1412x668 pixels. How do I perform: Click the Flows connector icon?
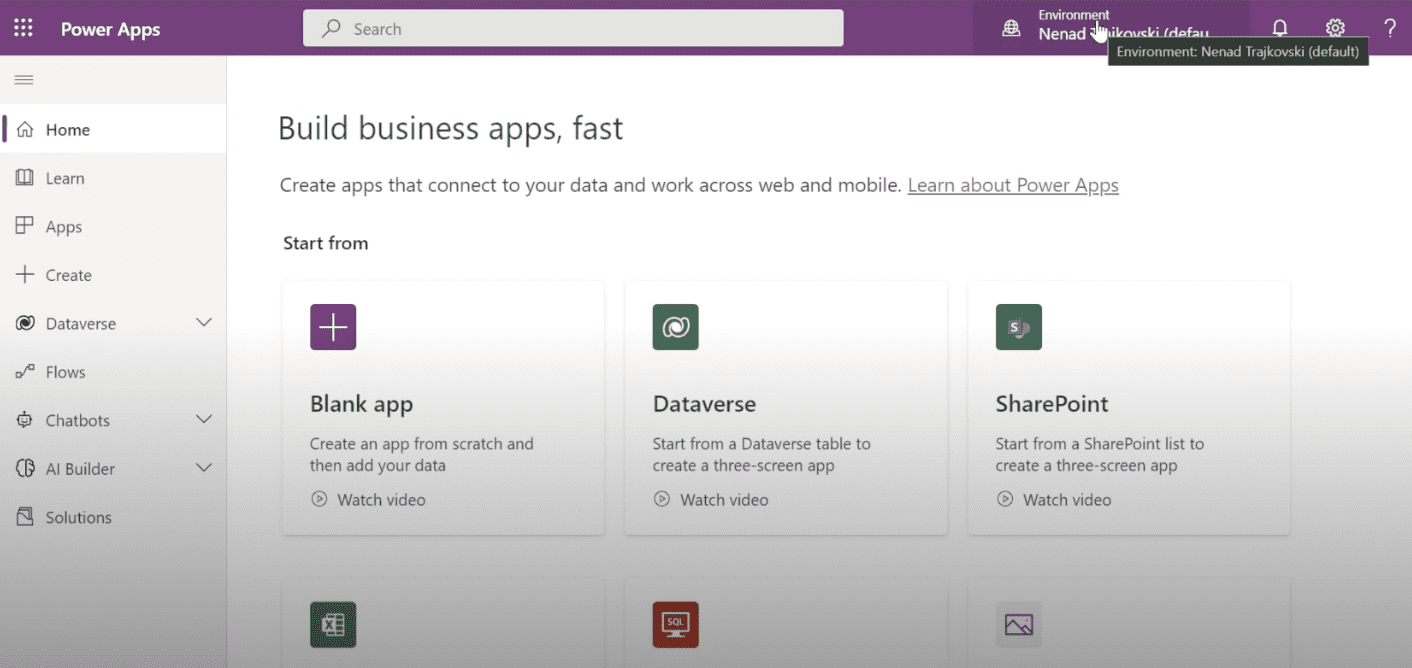coord(25,372)
